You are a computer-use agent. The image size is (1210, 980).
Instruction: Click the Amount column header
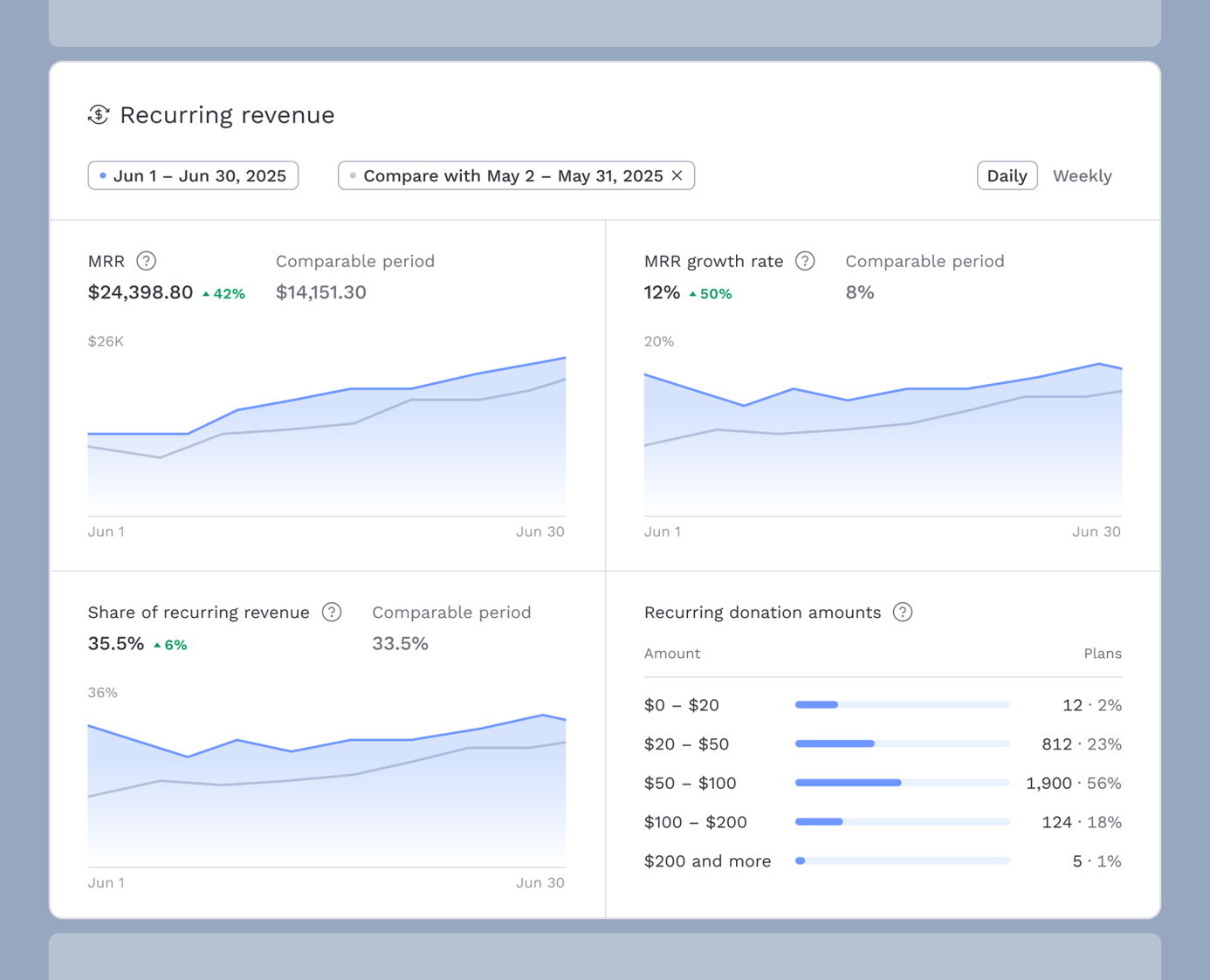pos(672,654)
